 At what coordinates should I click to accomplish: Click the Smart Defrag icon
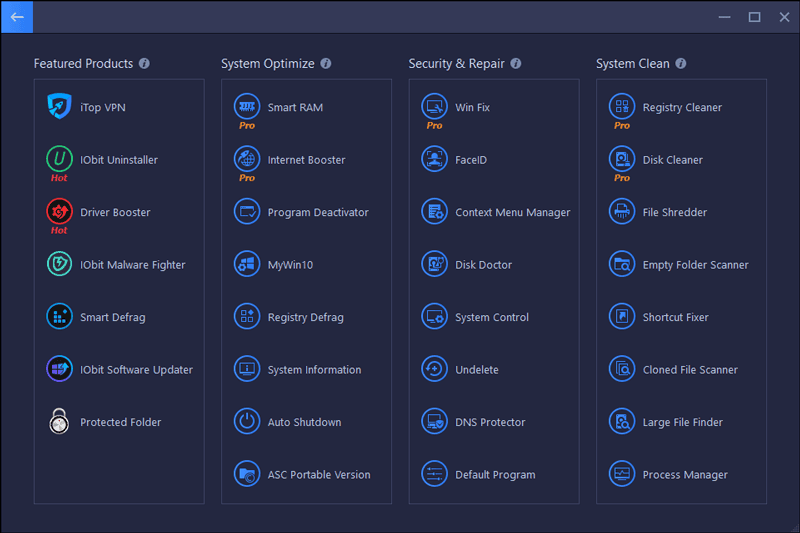pos(59,316)
